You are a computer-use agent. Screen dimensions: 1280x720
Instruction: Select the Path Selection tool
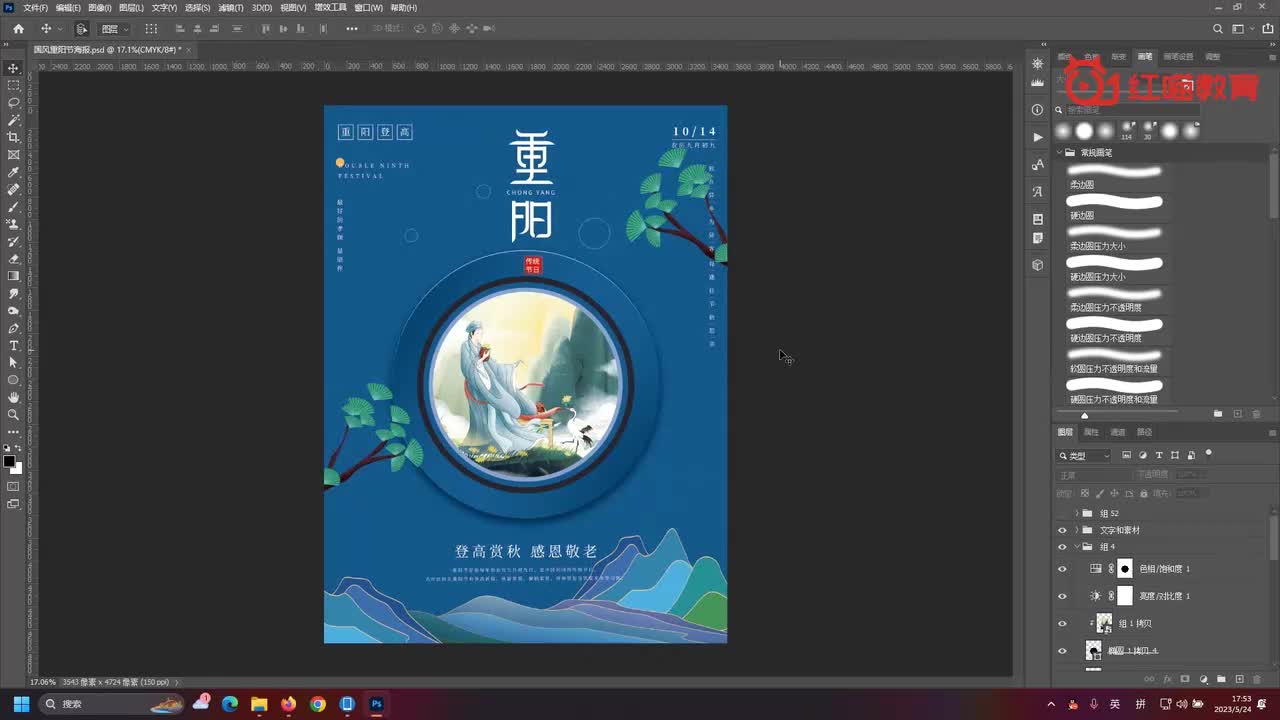click(x=14, y=362)
